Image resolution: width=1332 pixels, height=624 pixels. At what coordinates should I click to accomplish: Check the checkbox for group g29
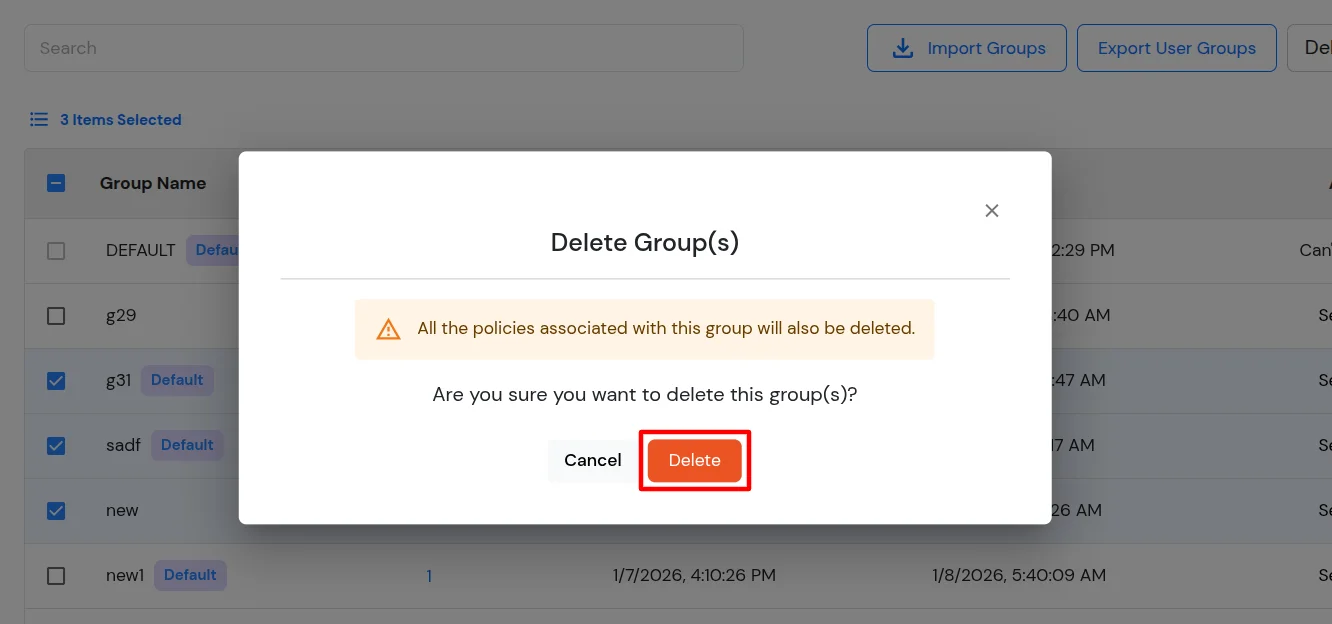(56, 315)
